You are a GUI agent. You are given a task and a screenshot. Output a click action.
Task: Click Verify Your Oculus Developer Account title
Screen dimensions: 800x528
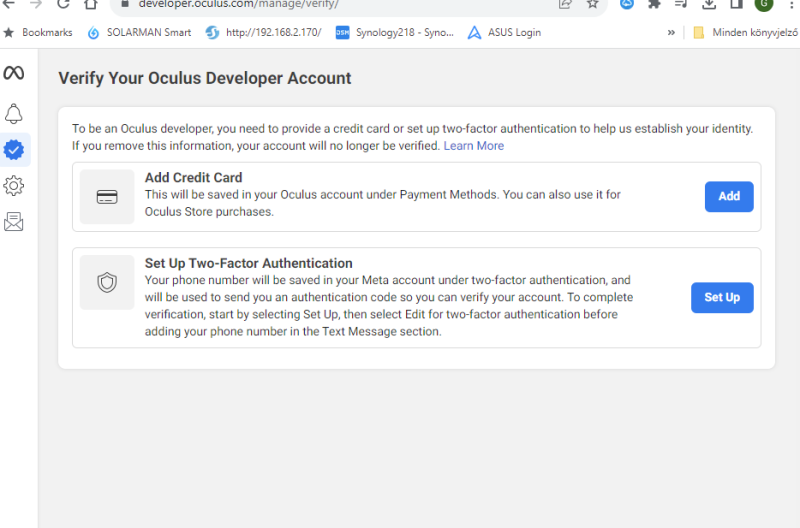[205, 78]
